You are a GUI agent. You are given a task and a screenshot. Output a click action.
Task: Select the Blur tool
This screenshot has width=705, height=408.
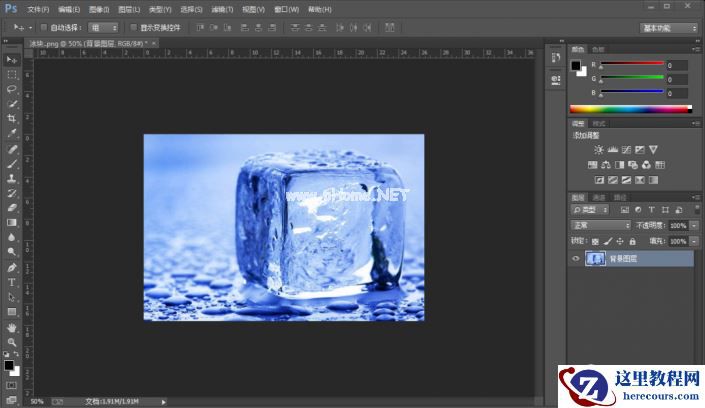click(x=12, y=238)
